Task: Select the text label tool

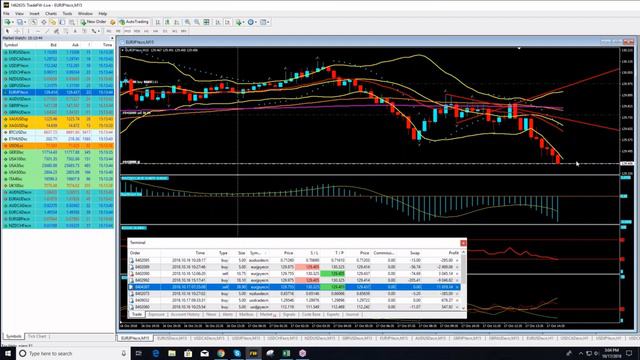Action: tap(84, 31)
